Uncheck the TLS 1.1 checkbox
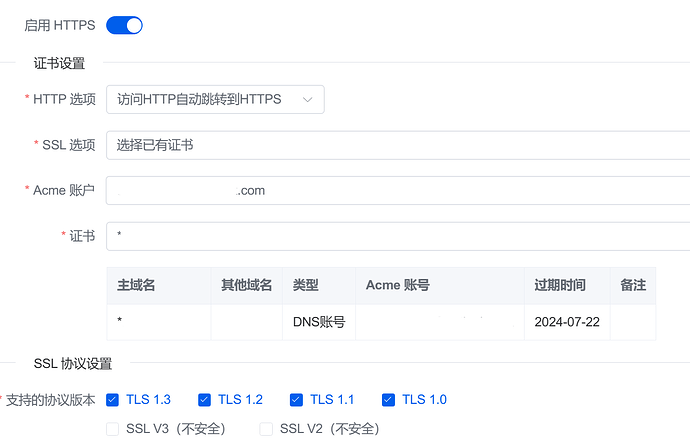The width and height of the screenshot is (690, 444). click(296, 400)
